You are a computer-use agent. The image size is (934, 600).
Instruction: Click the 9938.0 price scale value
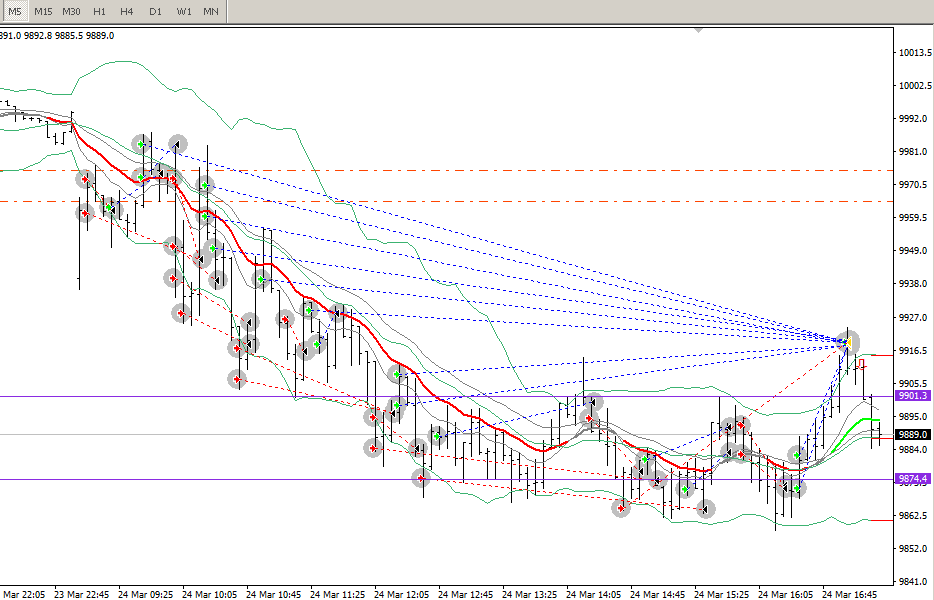[913, 284]
